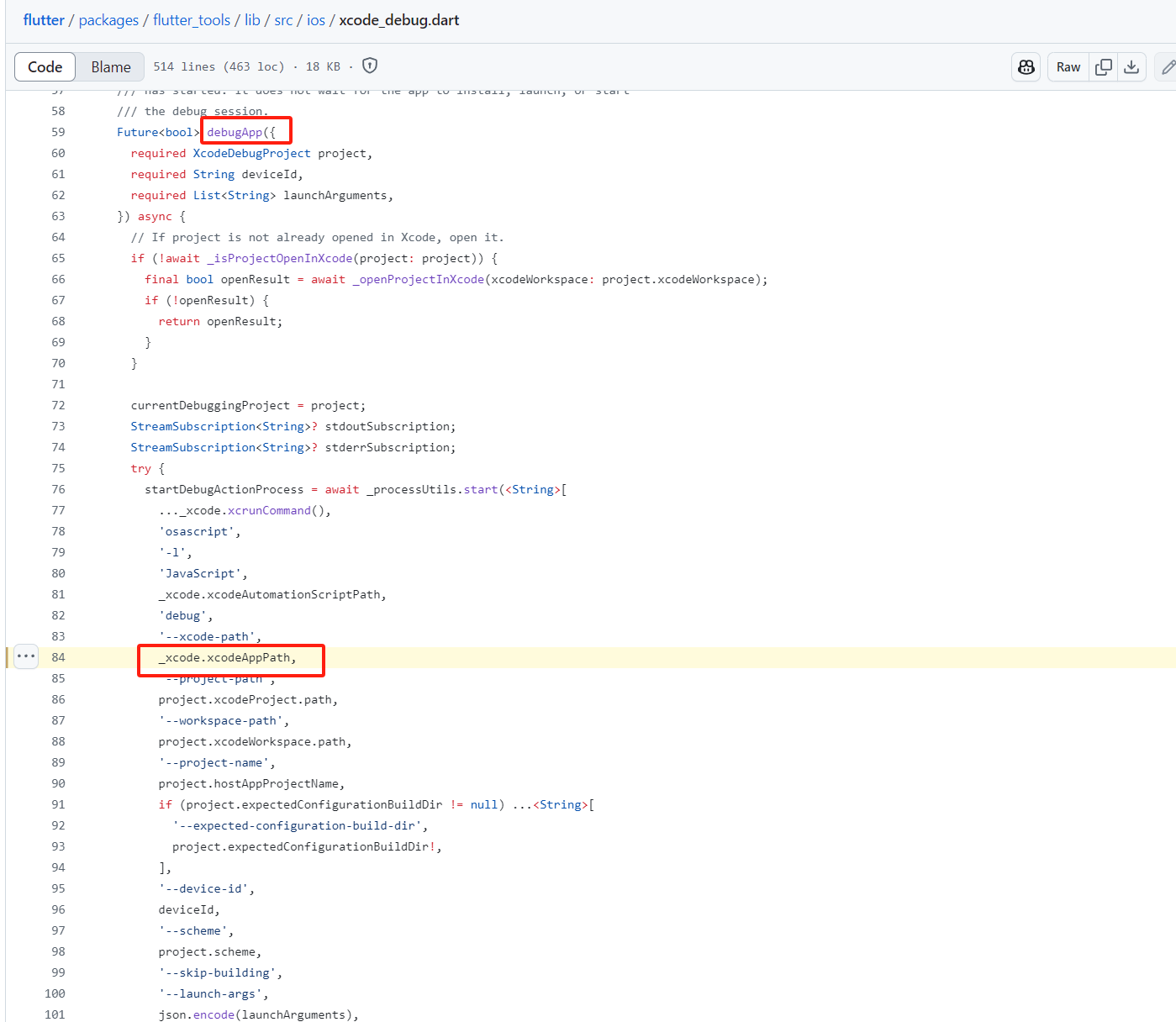Viewport: 1176px width, 1022px height.
Task: Click '--launch-args' string
Action: click(x=210, y=993)
